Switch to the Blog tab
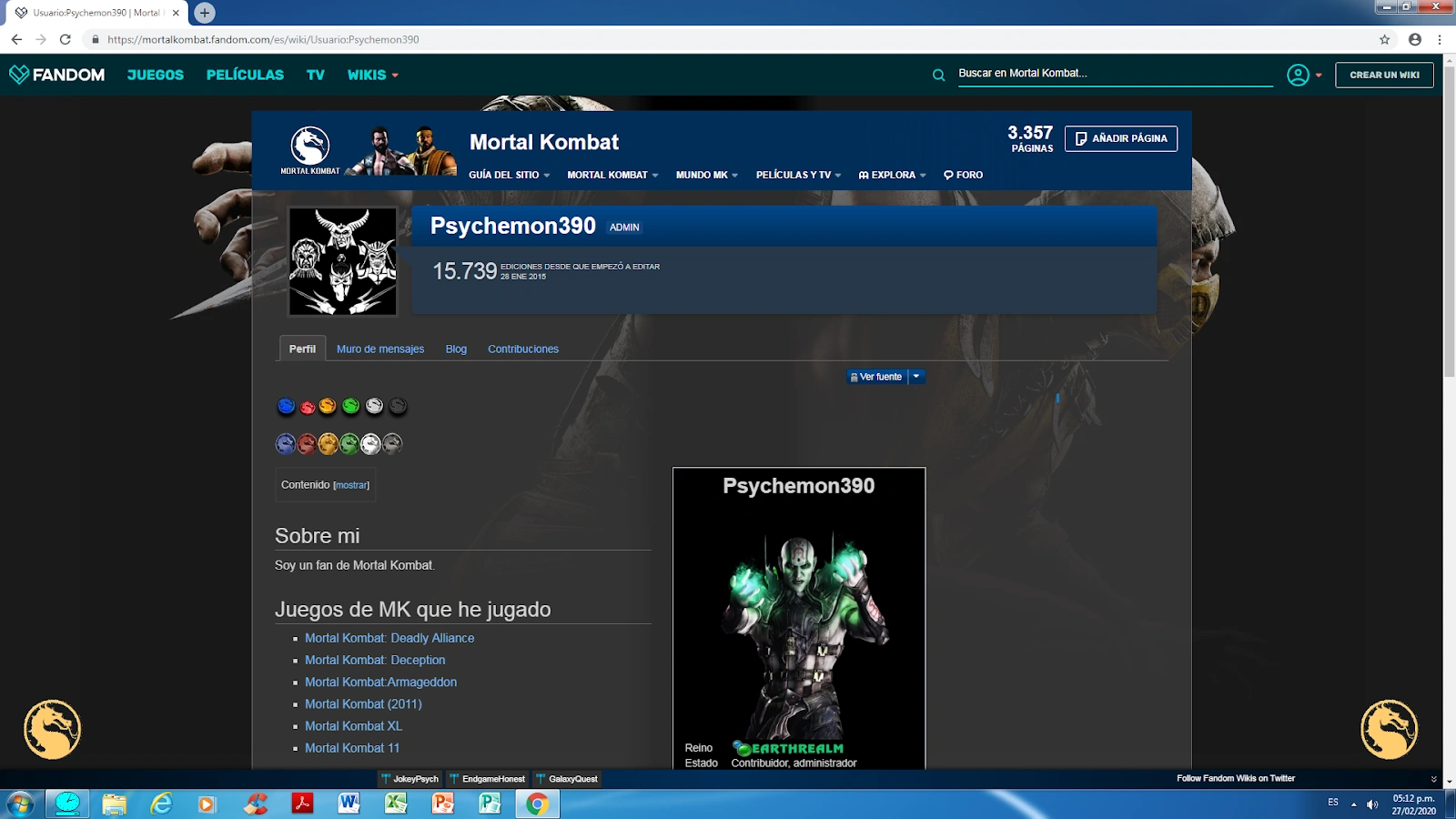This screenshot has height=819, width=1456. point(456,349)
